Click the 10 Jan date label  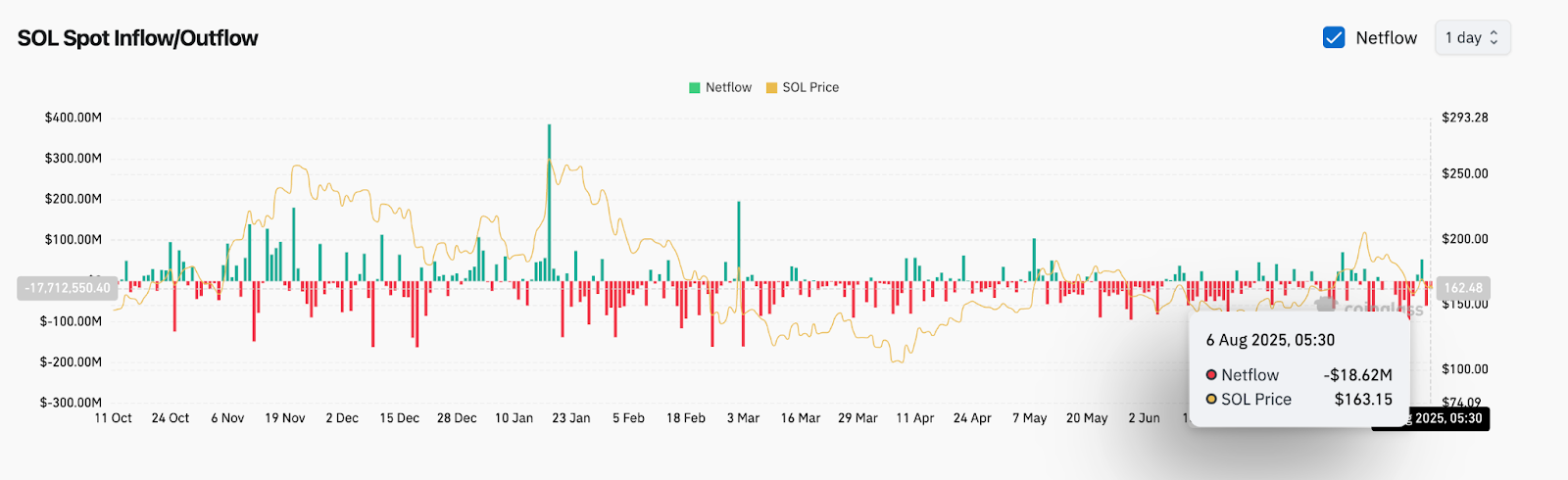coord(514,418)
